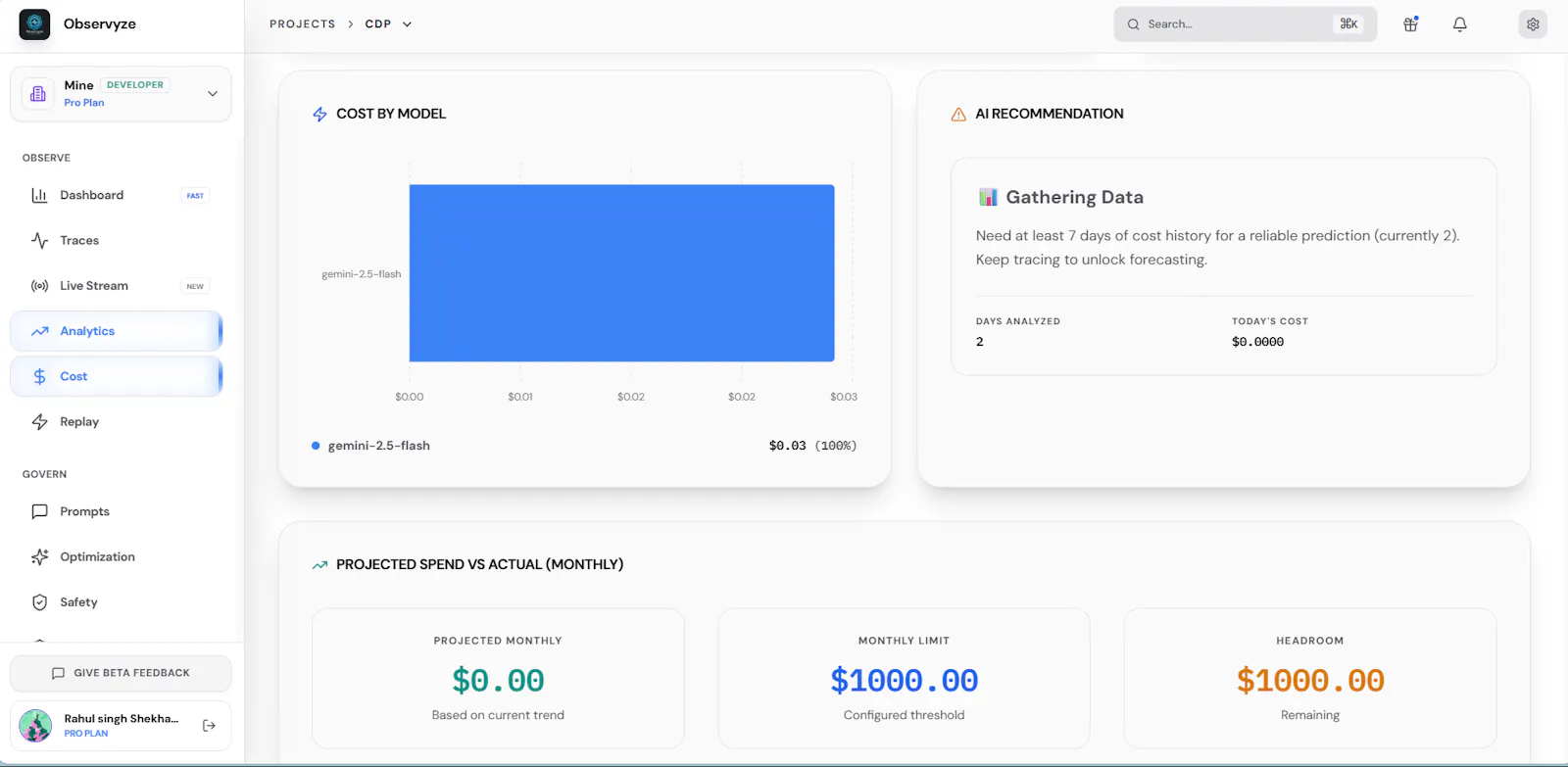Click Today's Cost $0.0000 value
This screenshot has height=767, width=1568.
click(1257, 342)
